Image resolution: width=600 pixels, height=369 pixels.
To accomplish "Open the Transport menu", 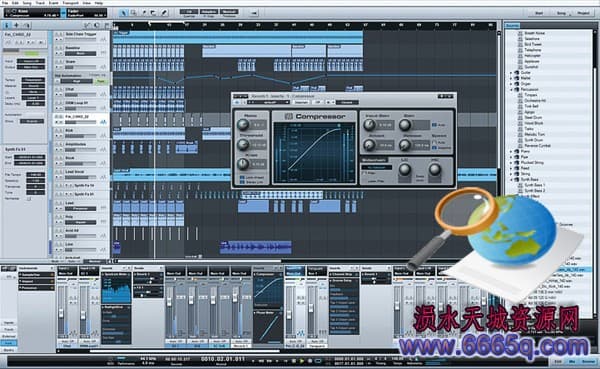I will pyautogui.click(x=70, y=3).
